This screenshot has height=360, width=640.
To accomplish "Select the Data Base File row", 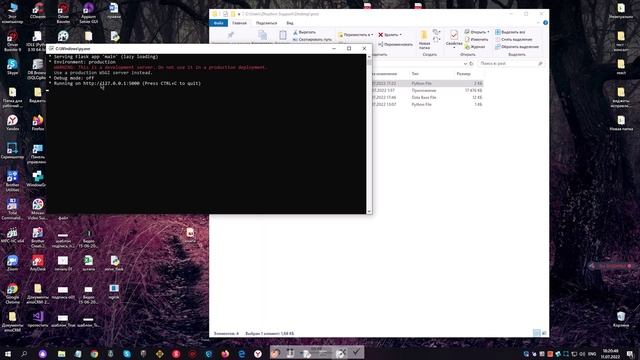I will tap(427, 98).
